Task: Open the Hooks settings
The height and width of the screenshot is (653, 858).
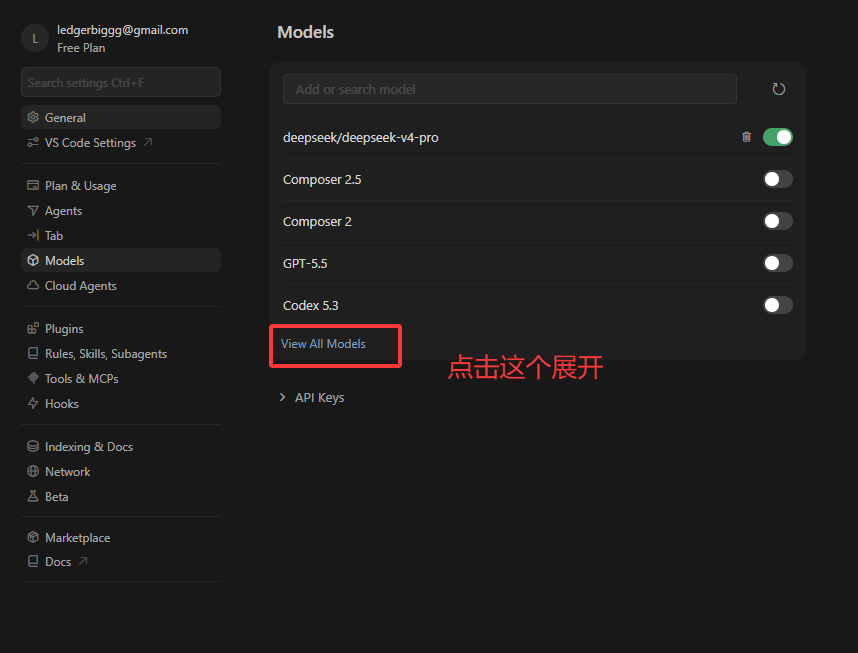Action: point(121,403)
